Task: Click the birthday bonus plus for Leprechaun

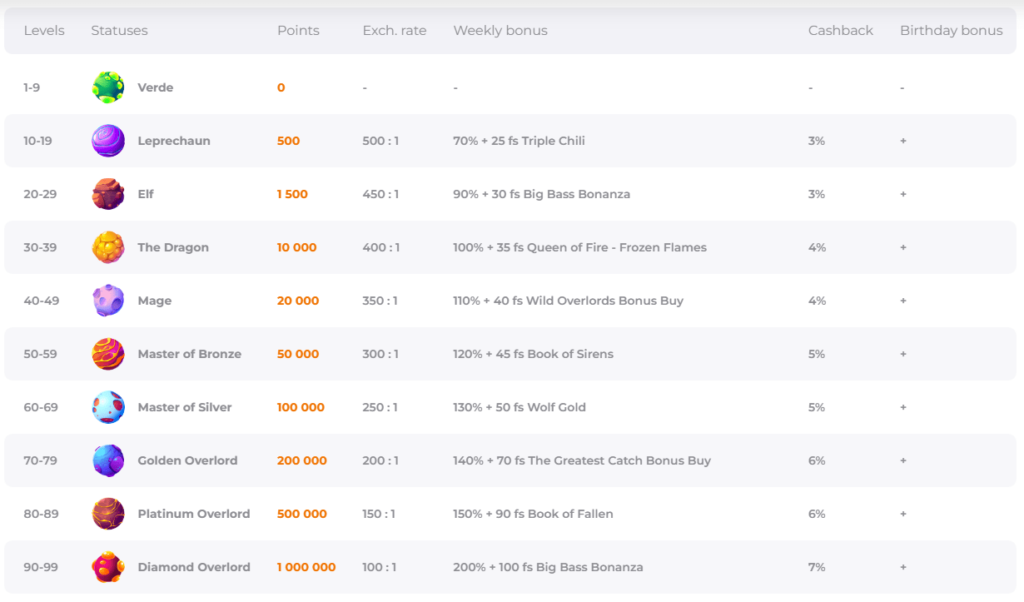Action: (x=903, y=141)
